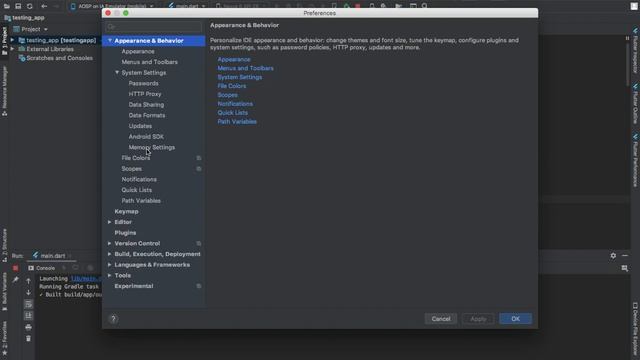Image resolution: width=640 pixels, height=360 pixels.
Task: Open the Favorites side tab
Action: click(4, 338)
